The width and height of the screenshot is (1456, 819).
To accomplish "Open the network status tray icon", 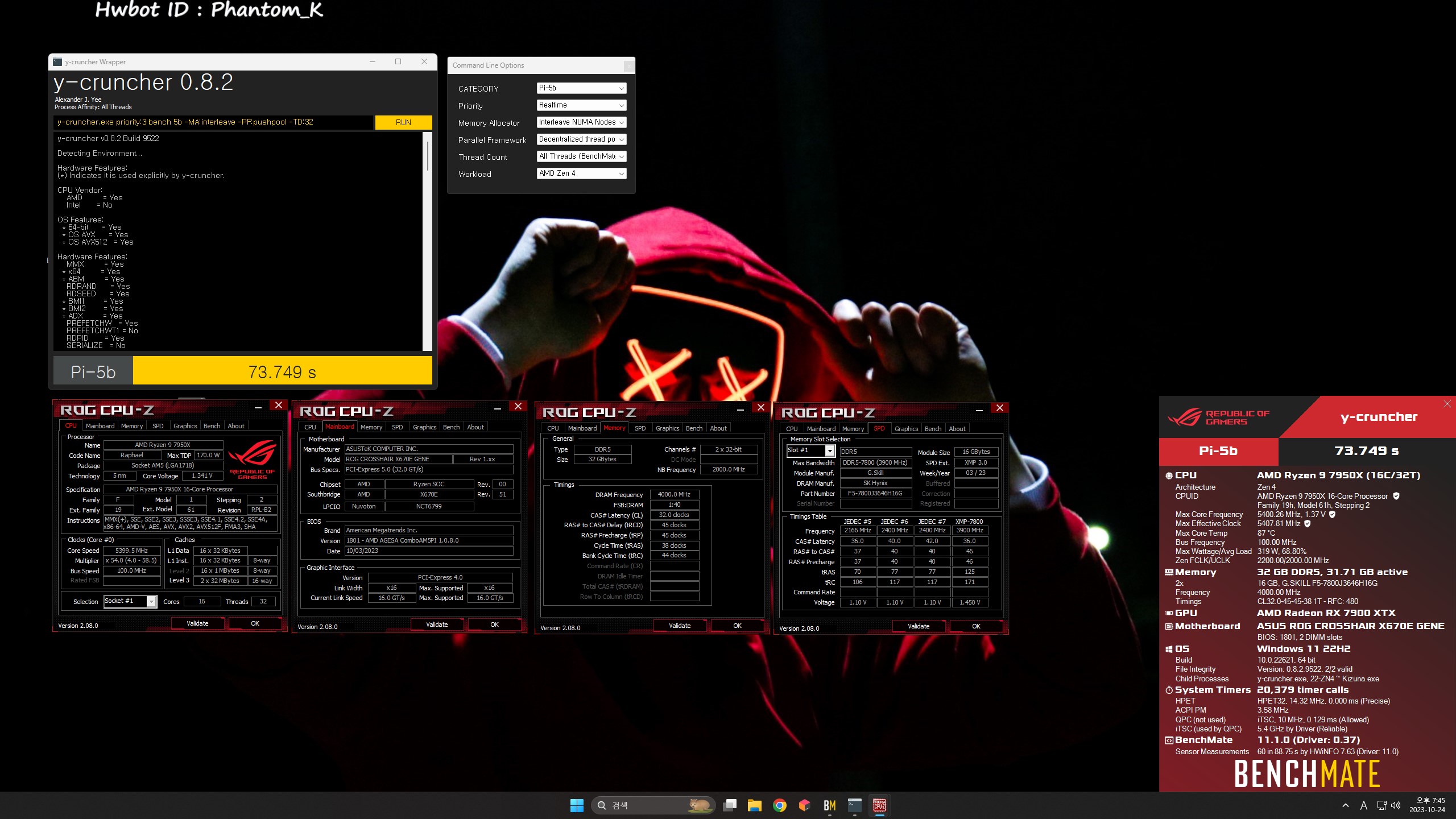I will 1381,805.
